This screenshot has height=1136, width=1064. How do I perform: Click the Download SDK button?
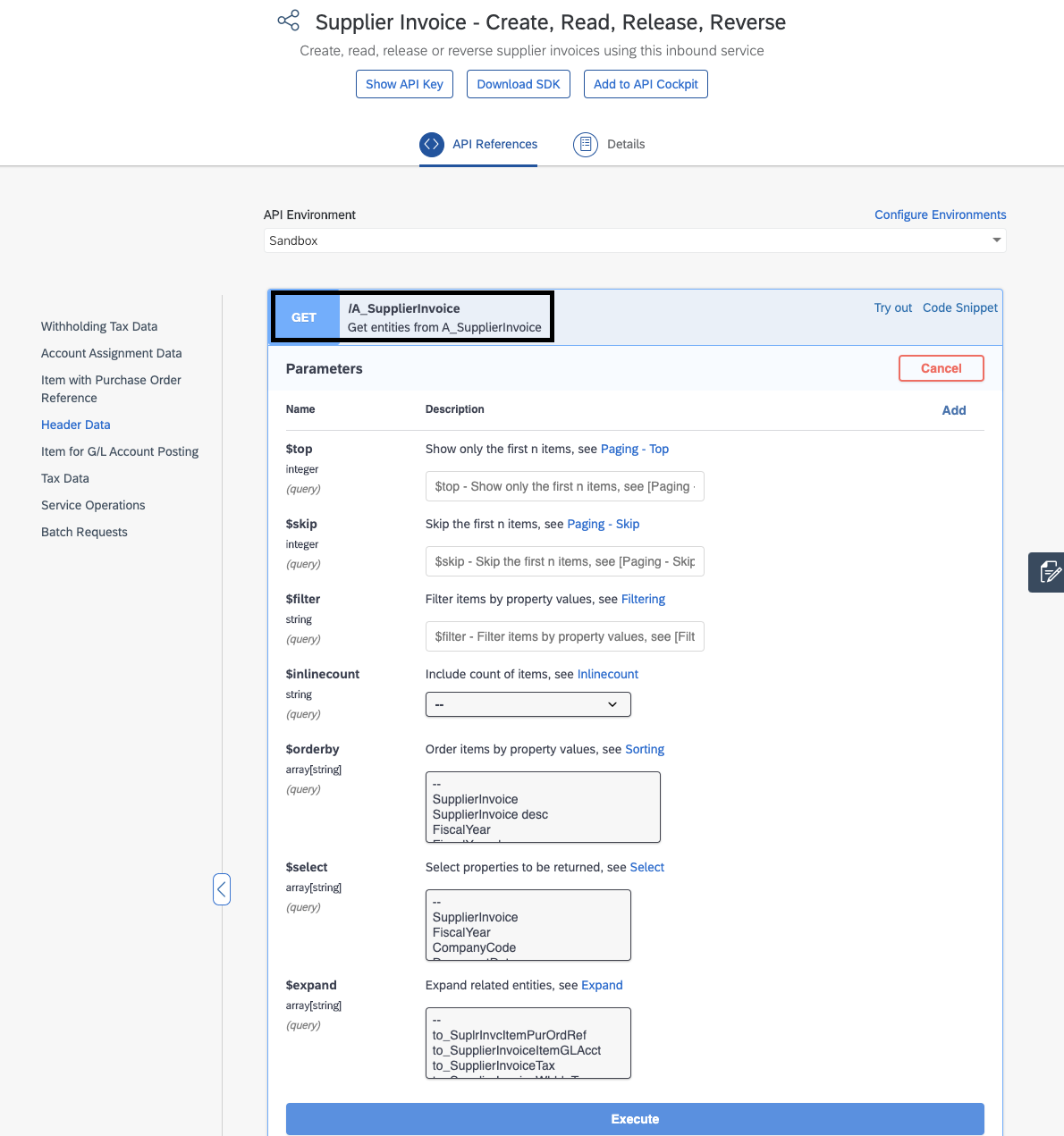pyautogui.click(x=519, y=83)
